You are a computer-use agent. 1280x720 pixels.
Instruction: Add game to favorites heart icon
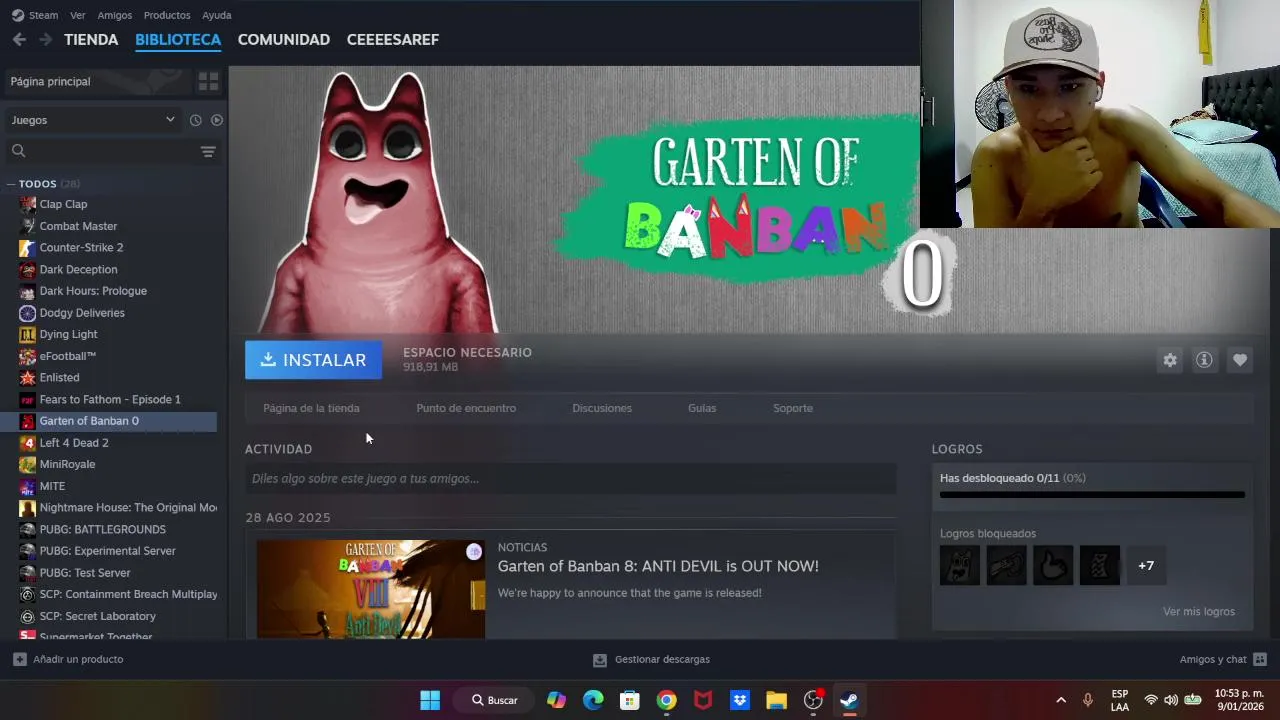[x=1240, y=360]
